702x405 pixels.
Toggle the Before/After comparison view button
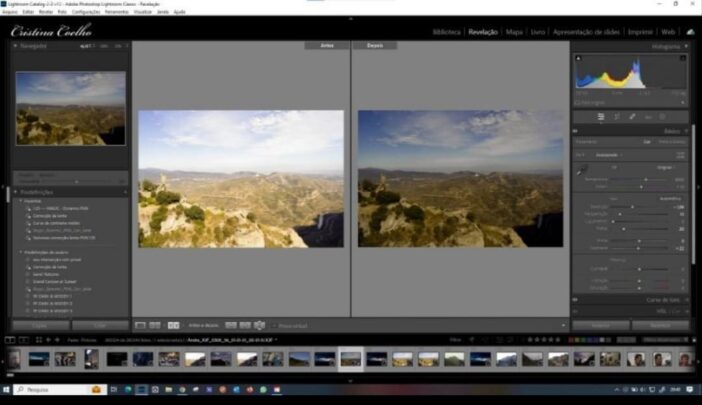click(x=172, y=325)
